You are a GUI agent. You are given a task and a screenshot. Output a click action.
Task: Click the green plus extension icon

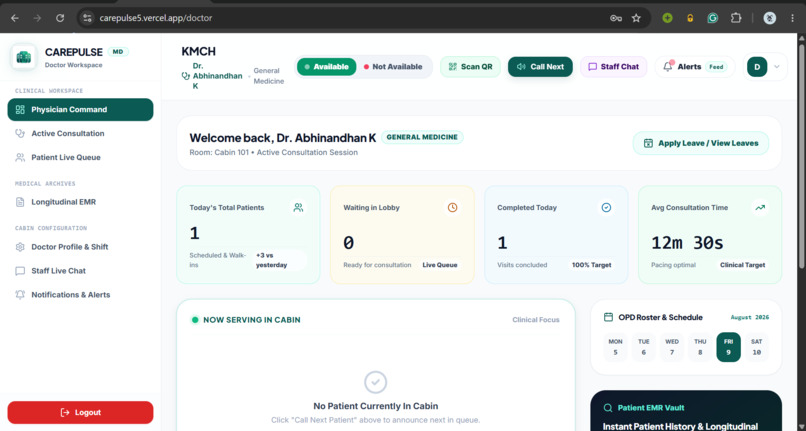[667, 18]
